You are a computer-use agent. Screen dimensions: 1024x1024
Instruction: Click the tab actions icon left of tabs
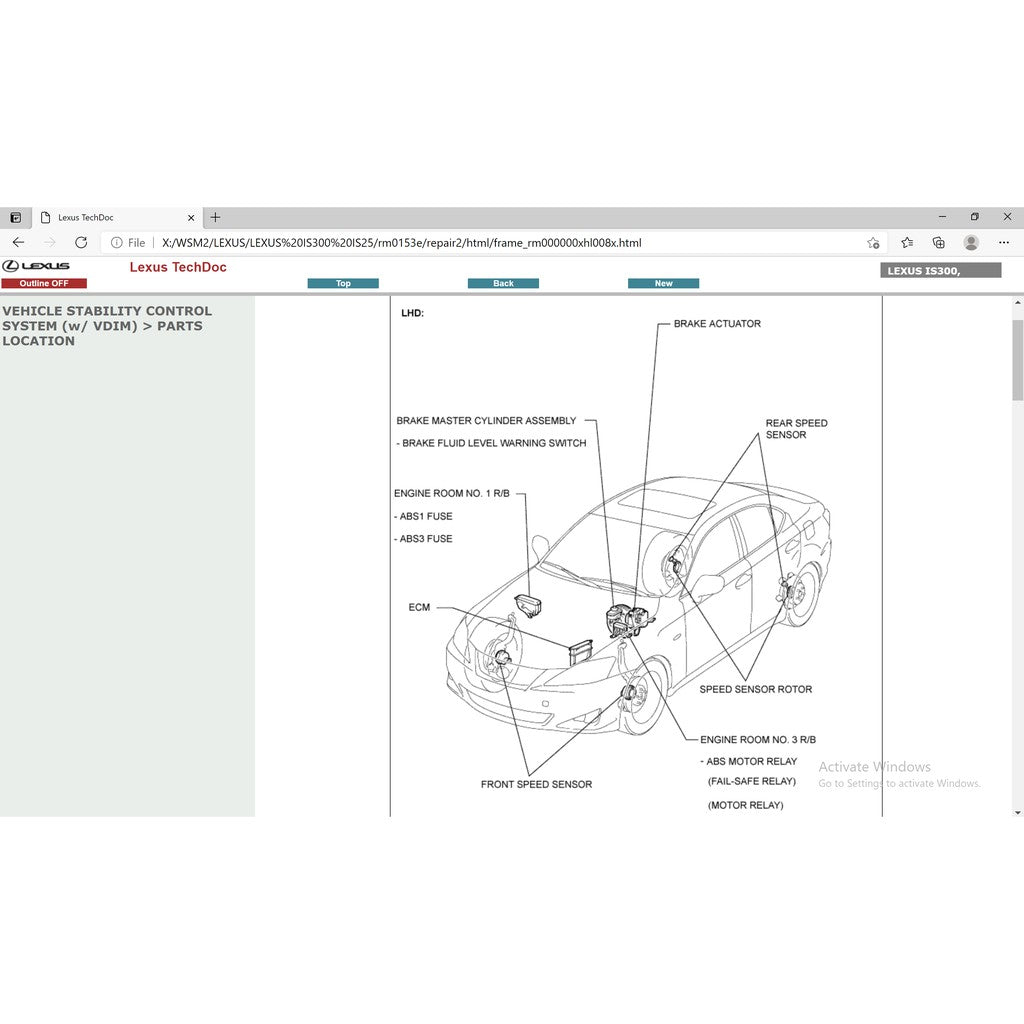(x=15, y=217)
